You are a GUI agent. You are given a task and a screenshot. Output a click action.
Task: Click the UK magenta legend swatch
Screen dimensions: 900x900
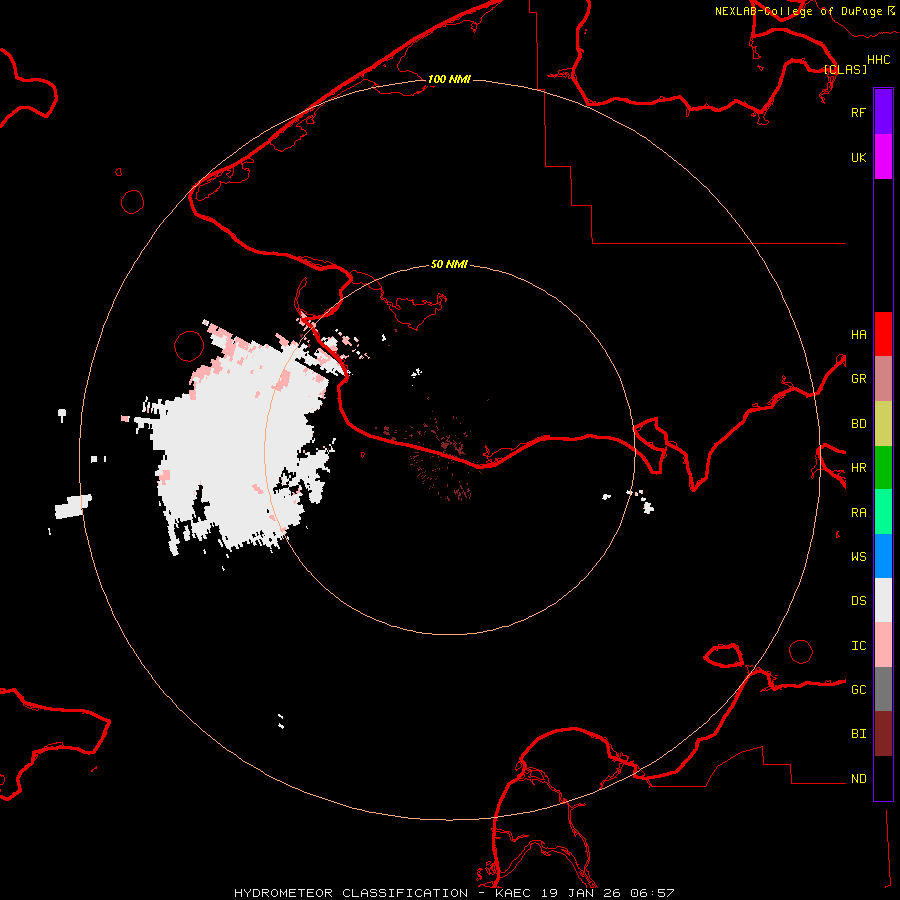tap(883, 157)
